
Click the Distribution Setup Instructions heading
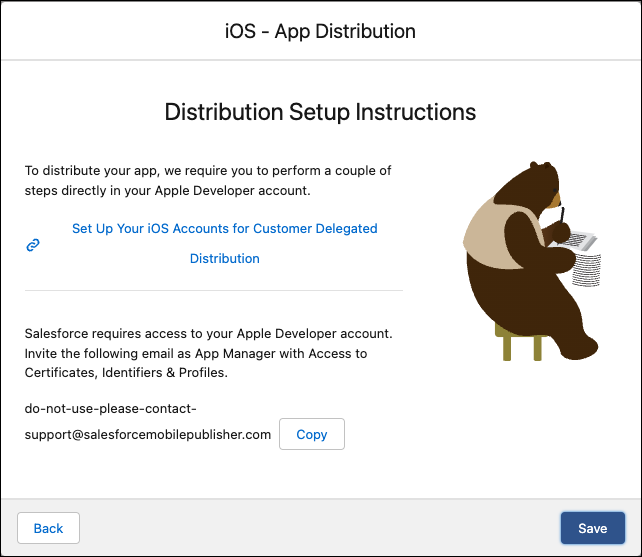(320, 112)
